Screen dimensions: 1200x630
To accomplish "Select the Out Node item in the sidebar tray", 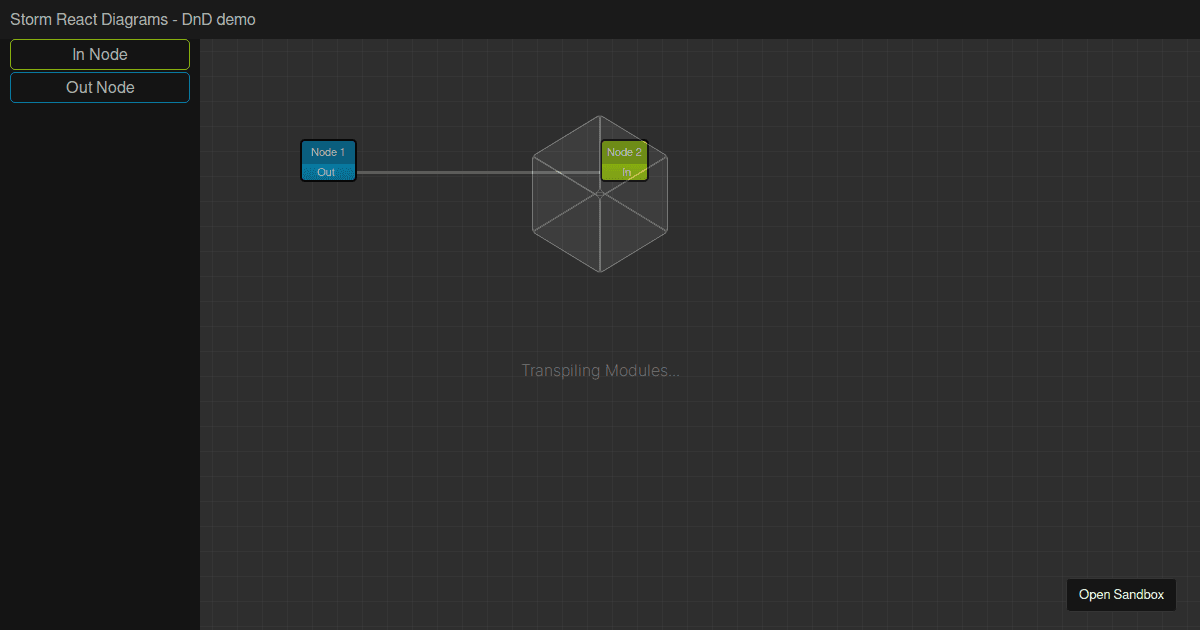I will pos(99,87).
